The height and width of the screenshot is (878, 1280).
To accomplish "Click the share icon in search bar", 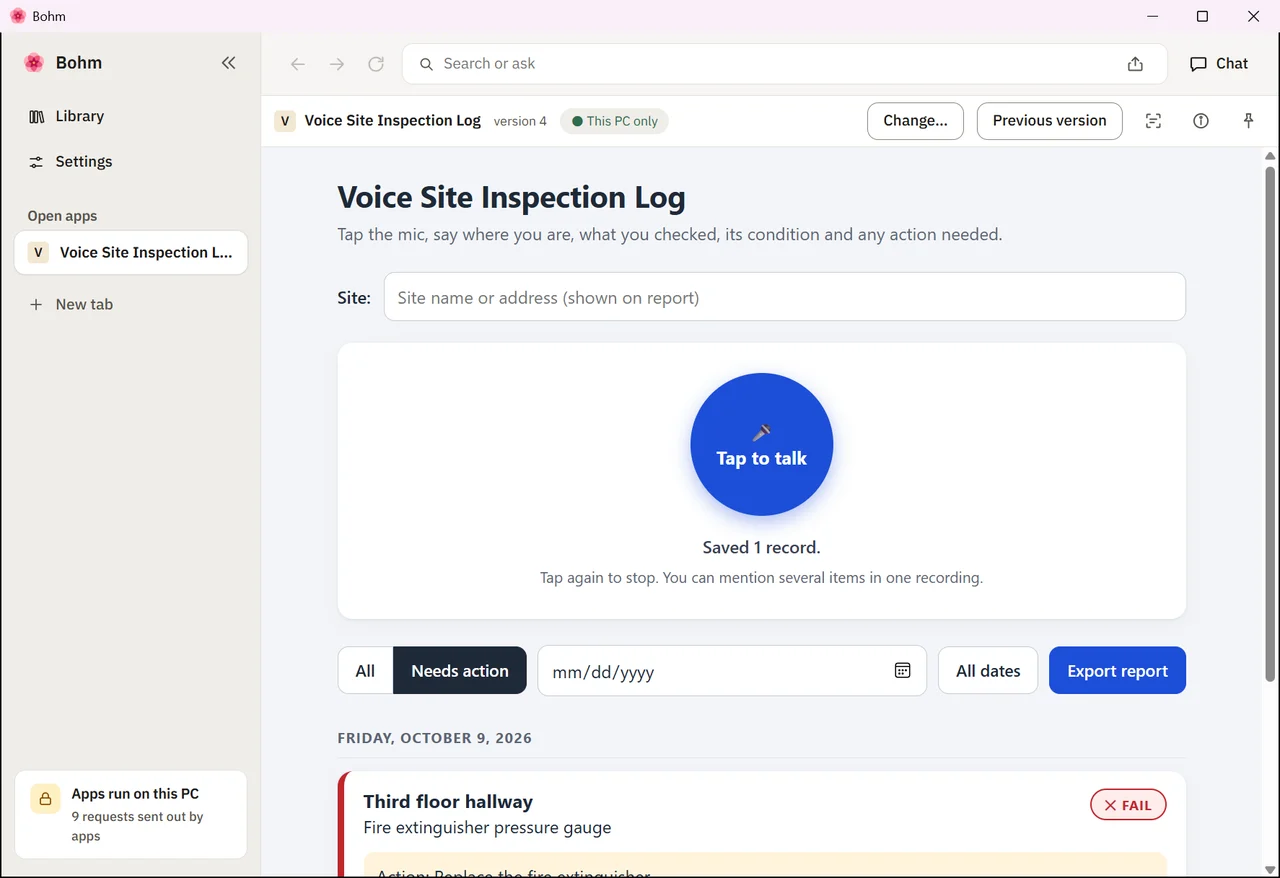I will 1135,64.
